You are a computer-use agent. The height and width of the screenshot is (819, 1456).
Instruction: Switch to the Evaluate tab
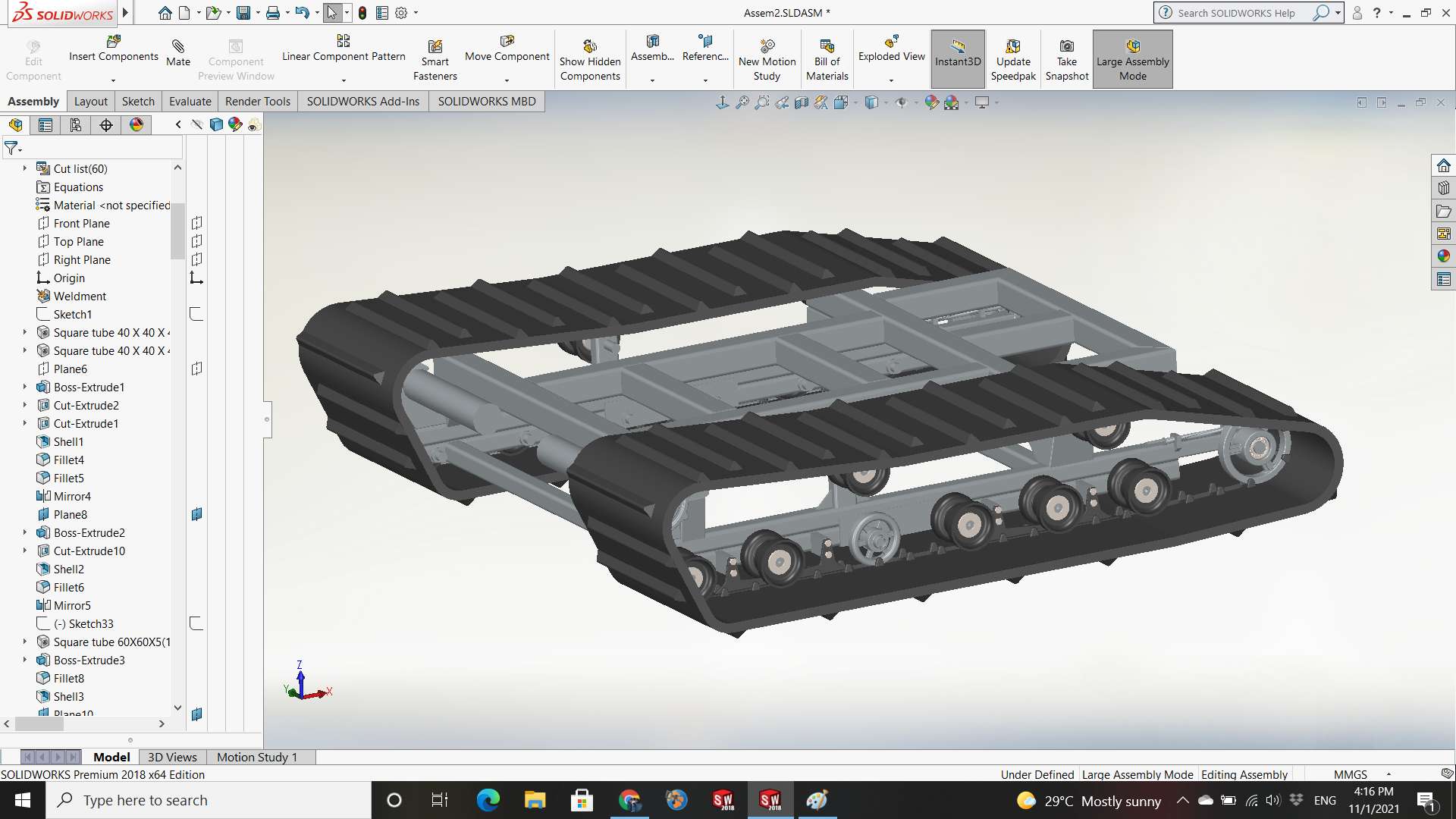(190, 102)
